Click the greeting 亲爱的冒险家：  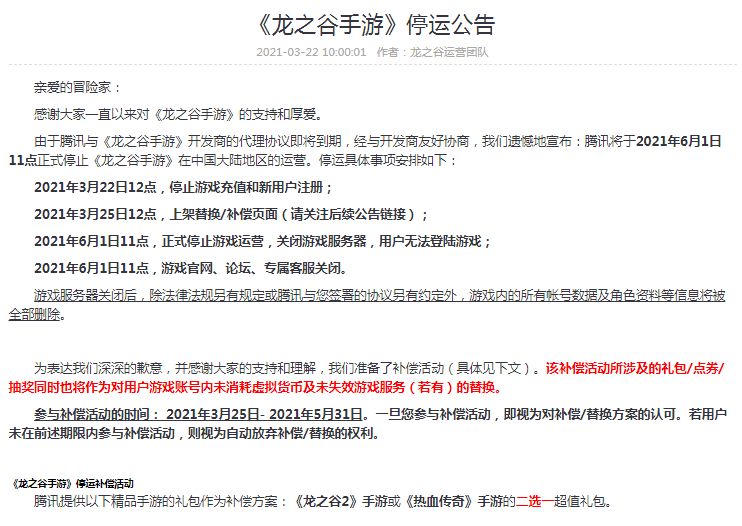tap(78, 87)
